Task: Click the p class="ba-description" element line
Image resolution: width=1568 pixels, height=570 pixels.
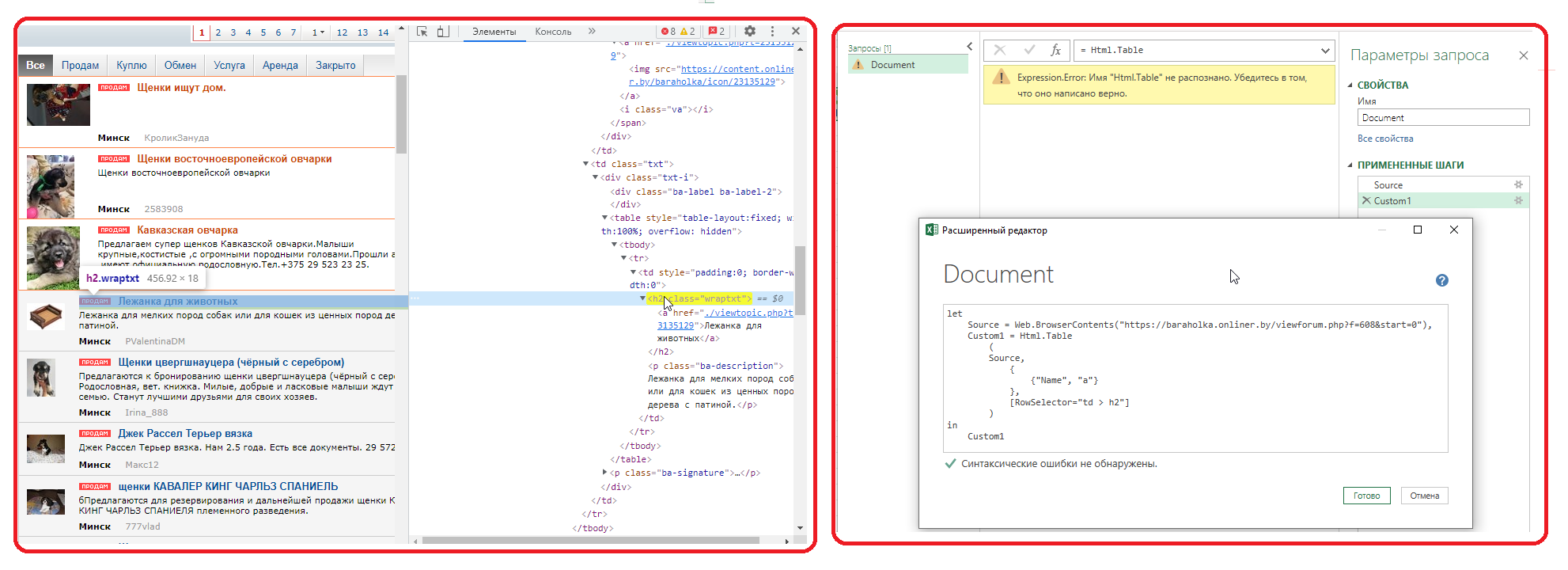Action: click(x=715, y=366)
